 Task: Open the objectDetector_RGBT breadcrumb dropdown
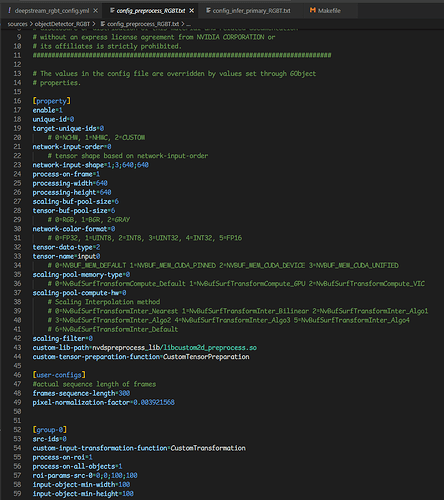pos(62,24)
